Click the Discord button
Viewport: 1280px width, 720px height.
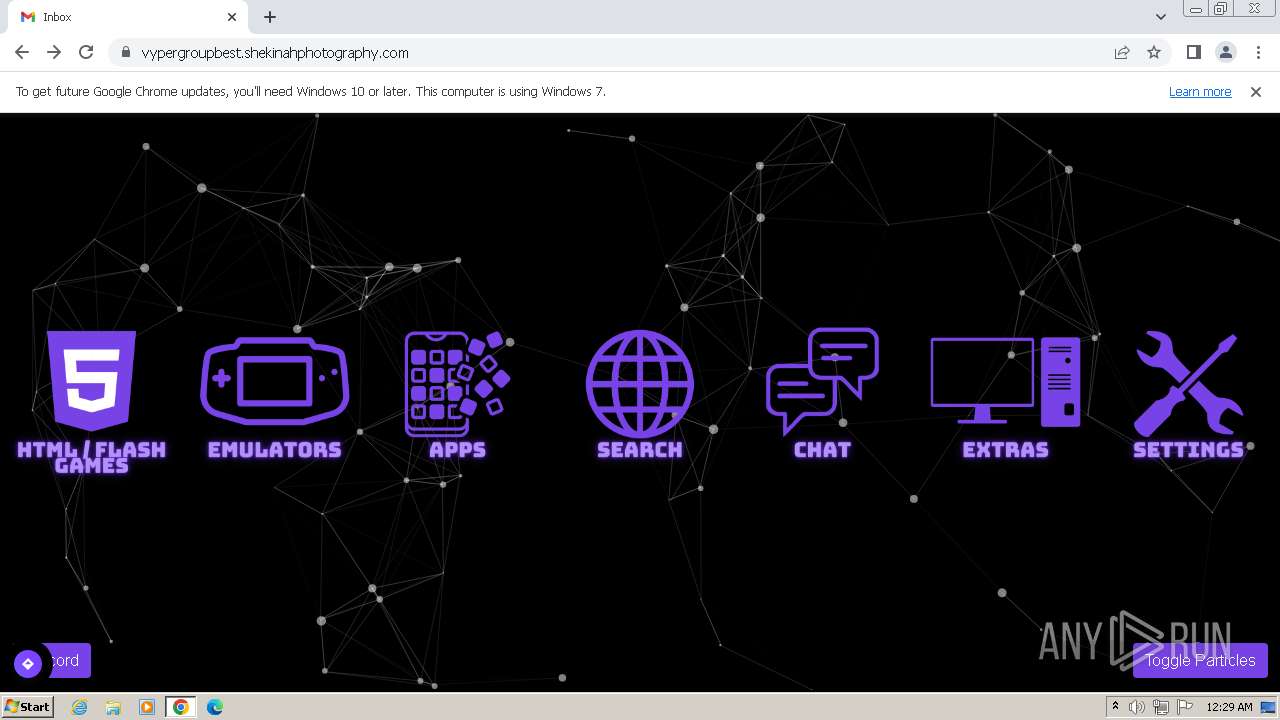pyautogui.click(x=68, y=660)
